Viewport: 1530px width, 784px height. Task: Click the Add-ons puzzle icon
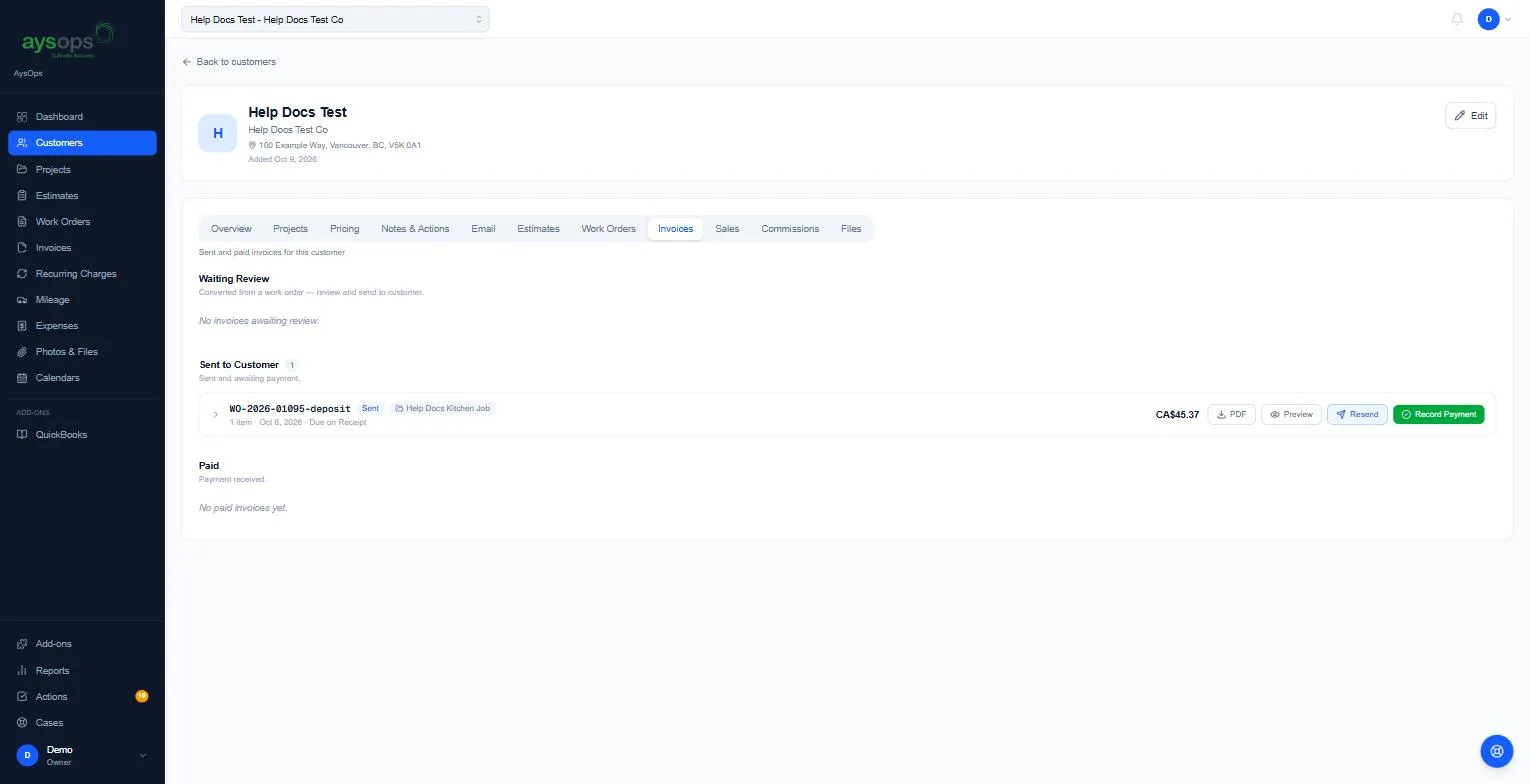22,644
